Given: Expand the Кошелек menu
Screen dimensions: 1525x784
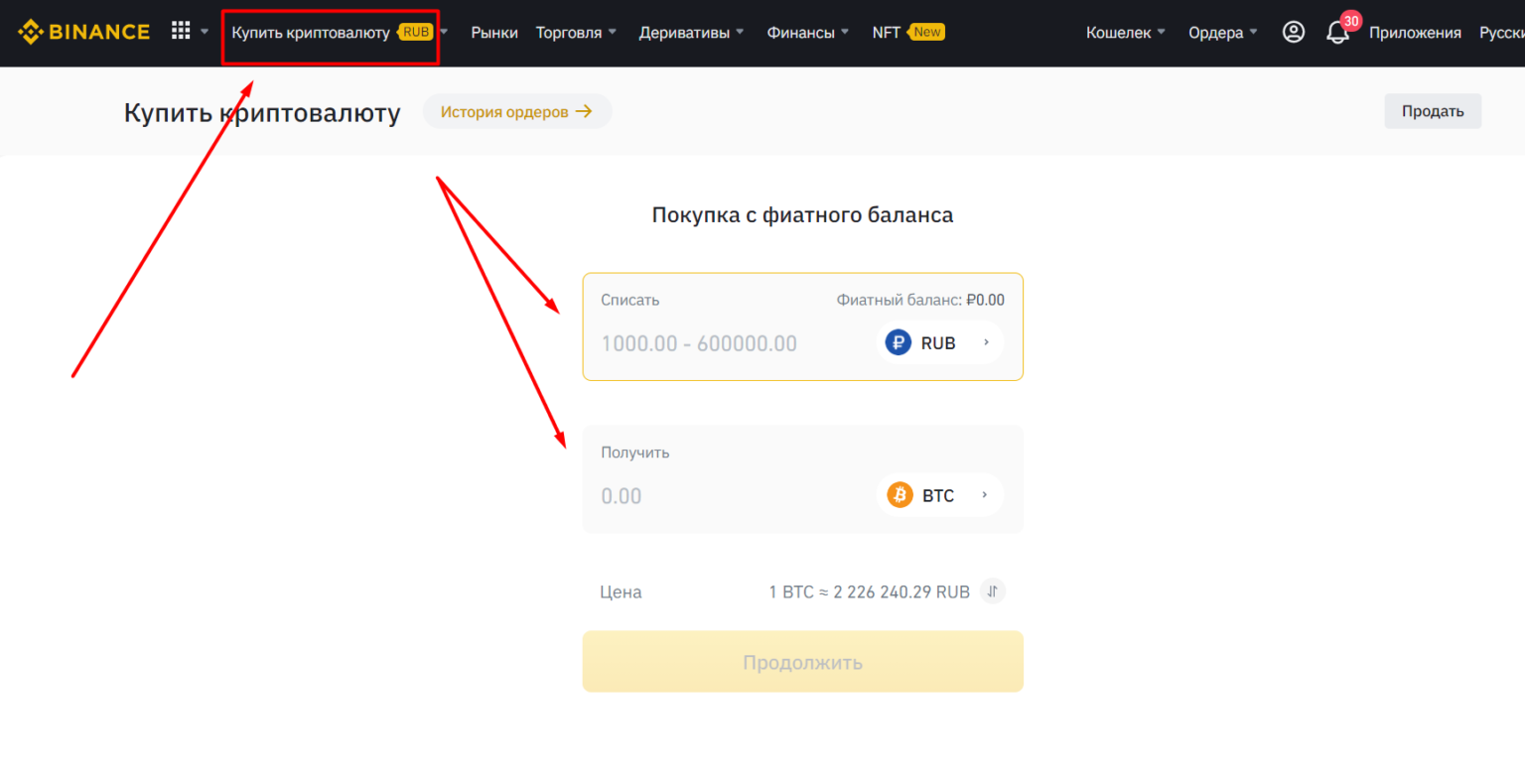Looking at the screenshot, I should 1127,33.
